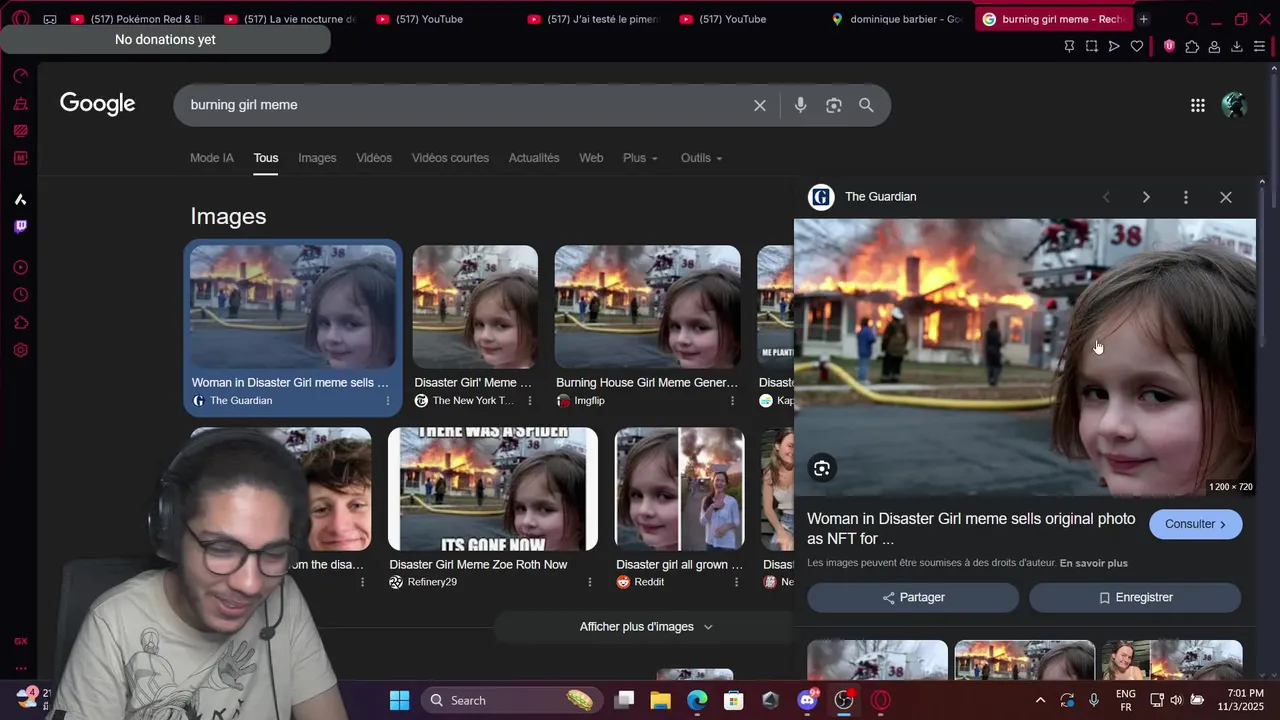Open The Guardian source in preview header
The height and width of the screenshot is (720, 1280).
(862, 197)
